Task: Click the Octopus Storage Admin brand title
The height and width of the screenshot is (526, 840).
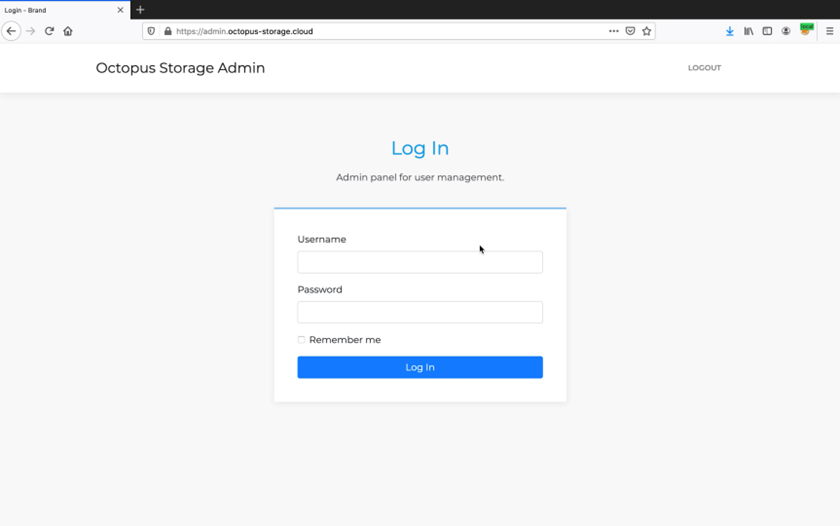Action: [181, 68]
